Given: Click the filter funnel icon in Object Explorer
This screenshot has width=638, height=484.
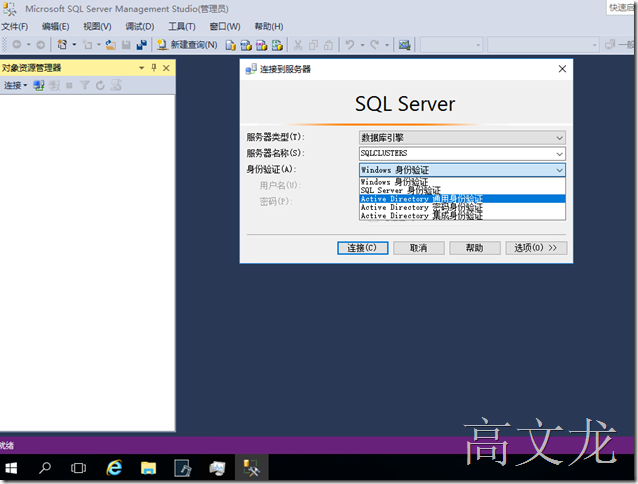Looking at the screenshot, I should coord(85,85).
